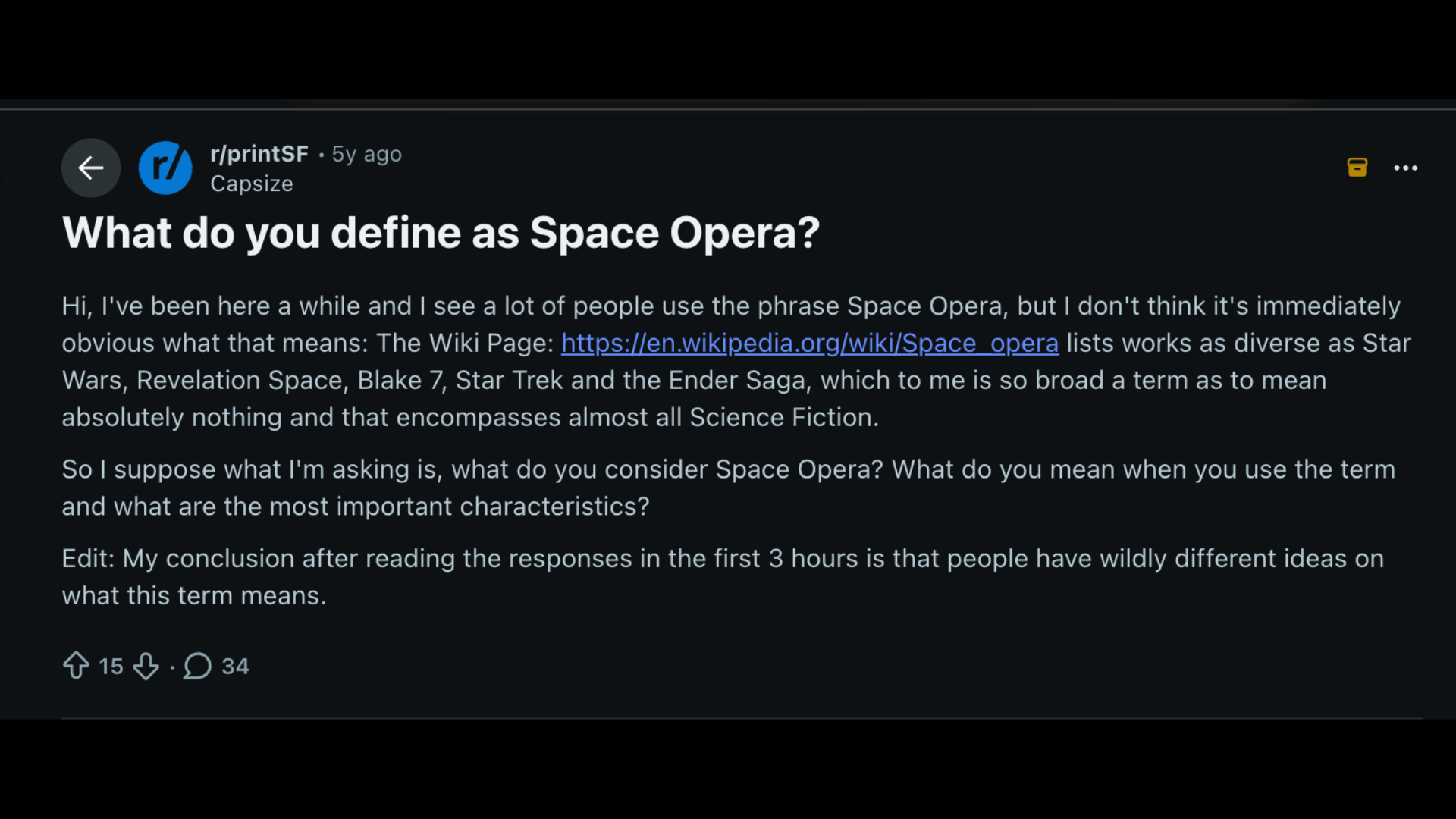
Task: Click the archived post indicator icon
Action: coord(1357,168)
